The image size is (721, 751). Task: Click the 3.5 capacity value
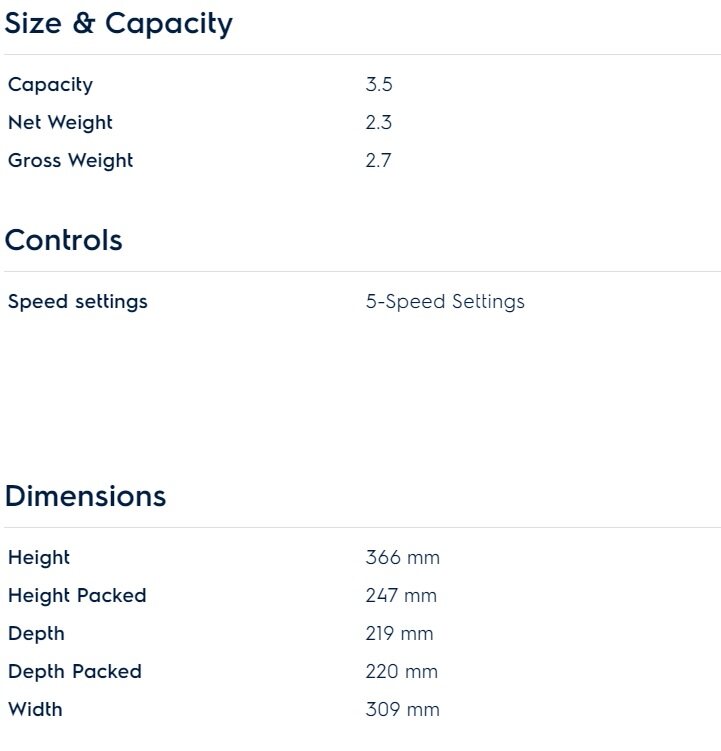379,85
